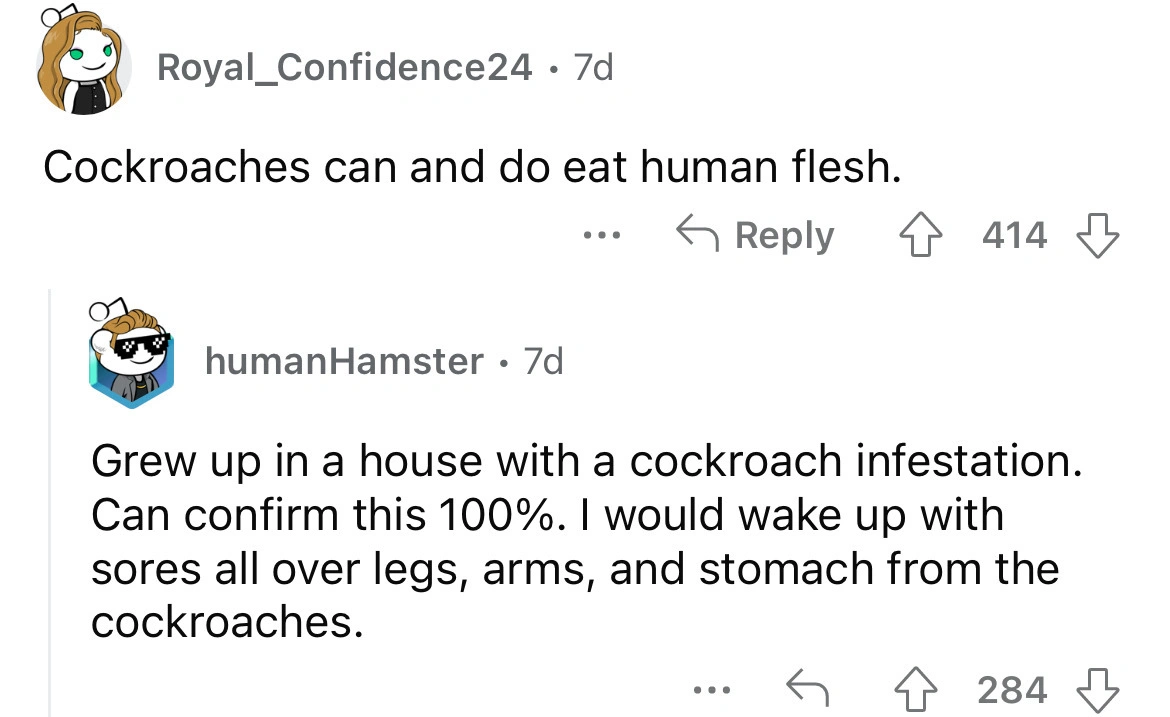Click the 7d timestamp on Royal_Confidence24's comment
This screenshot has width=1170, height=717.
click(x=591, y=68)
